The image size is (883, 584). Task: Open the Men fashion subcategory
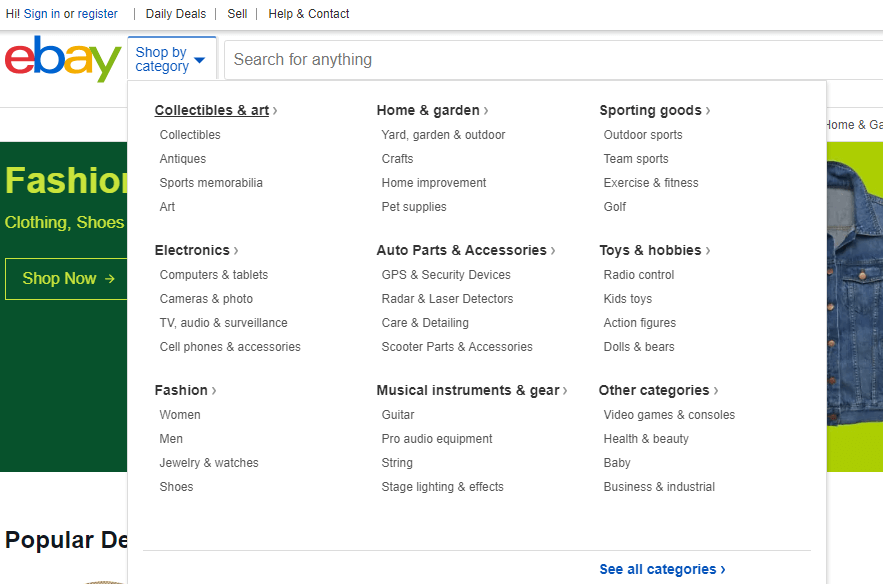(171, 439)
